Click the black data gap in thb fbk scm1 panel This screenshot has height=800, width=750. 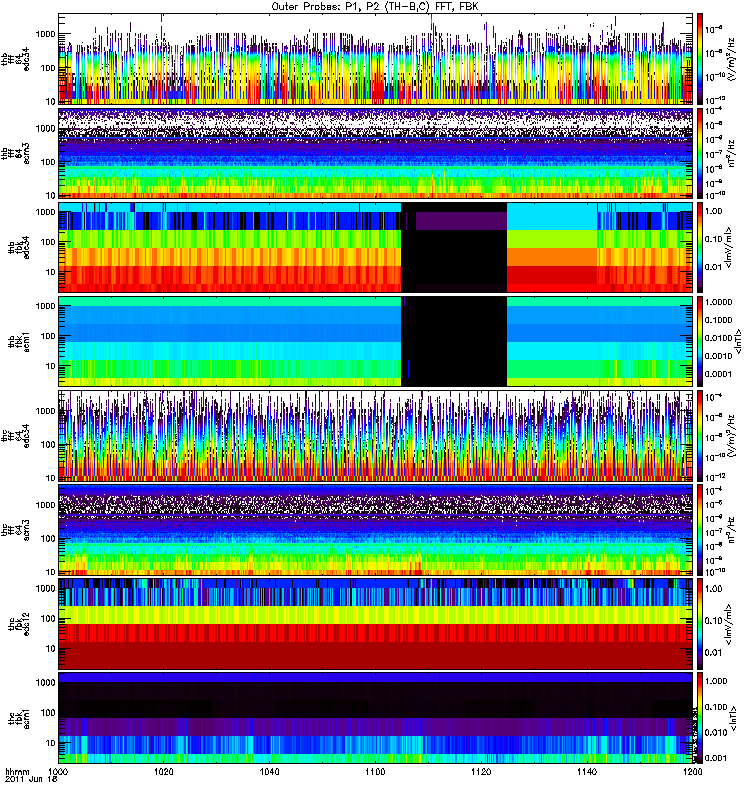(454, 341)
